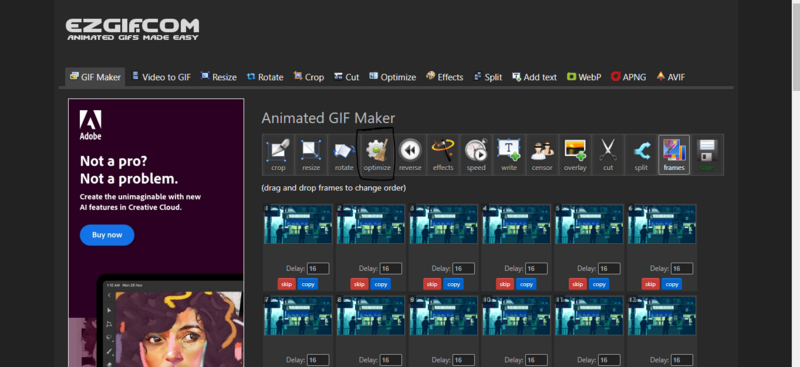
Task: Adjust GIF with speed tool
Action: point(476,155)
